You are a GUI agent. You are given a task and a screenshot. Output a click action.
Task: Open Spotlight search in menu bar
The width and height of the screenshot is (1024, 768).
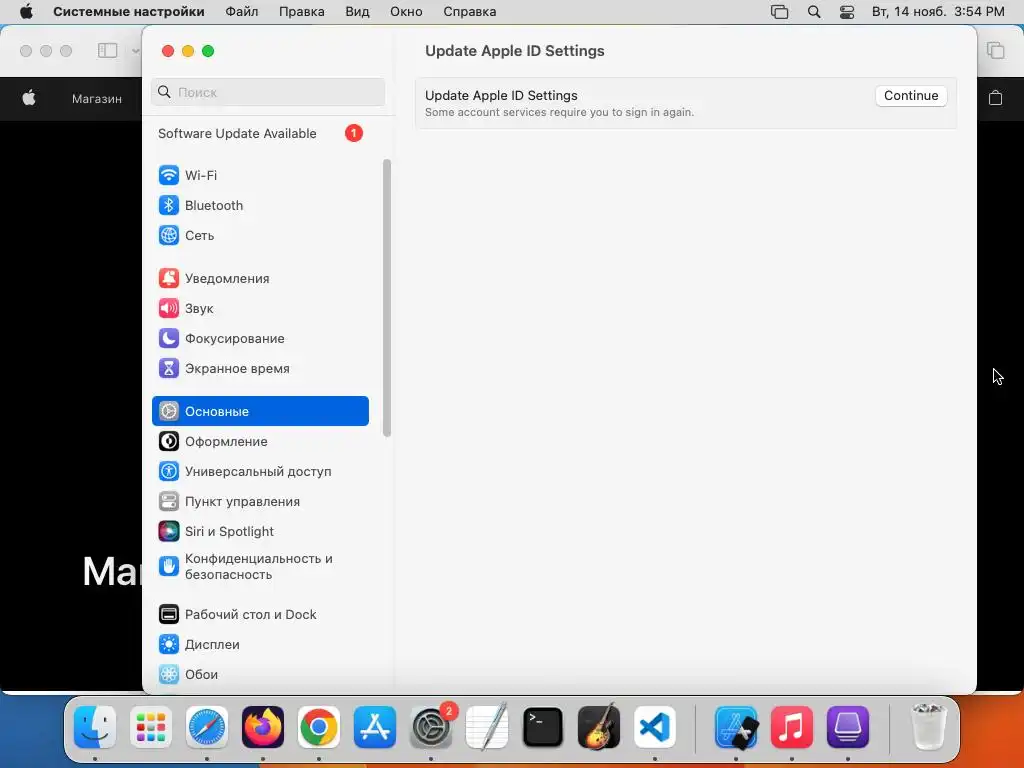coord(814,12)
